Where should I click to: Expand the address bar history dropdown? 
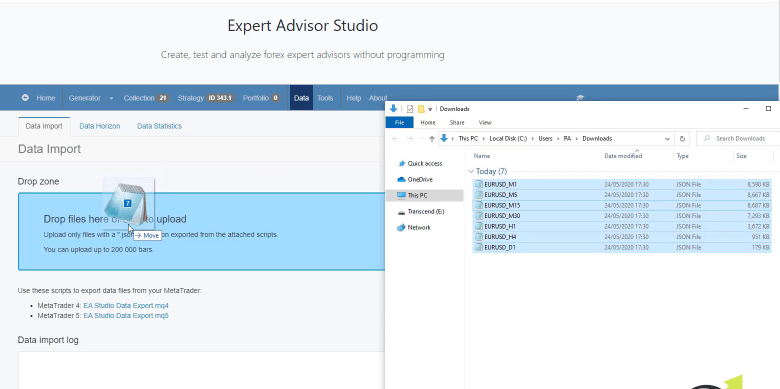[x=668, y=139]
